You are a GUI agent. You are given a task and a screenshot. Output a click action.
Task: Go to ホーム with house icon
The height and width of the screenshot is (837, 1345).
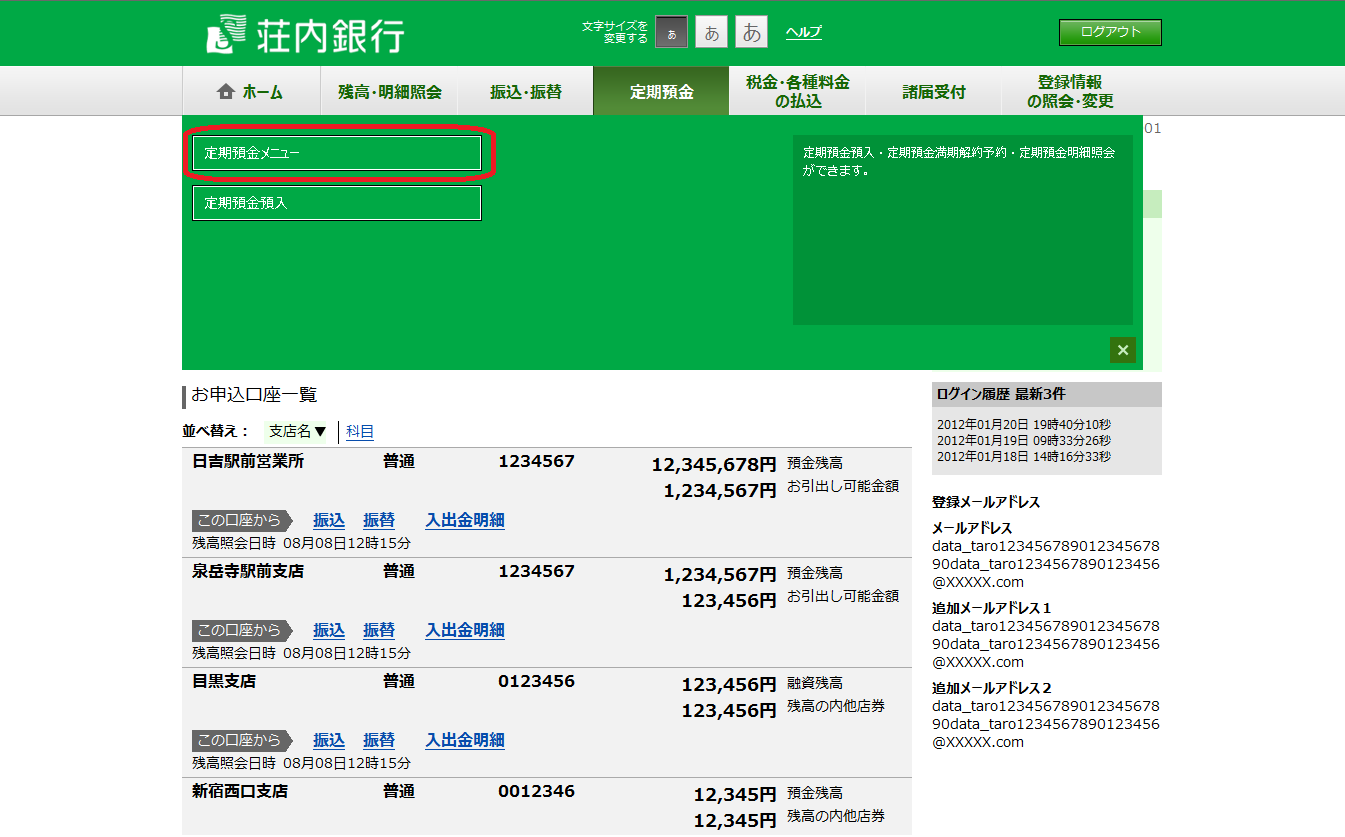[x=250, y=92]
